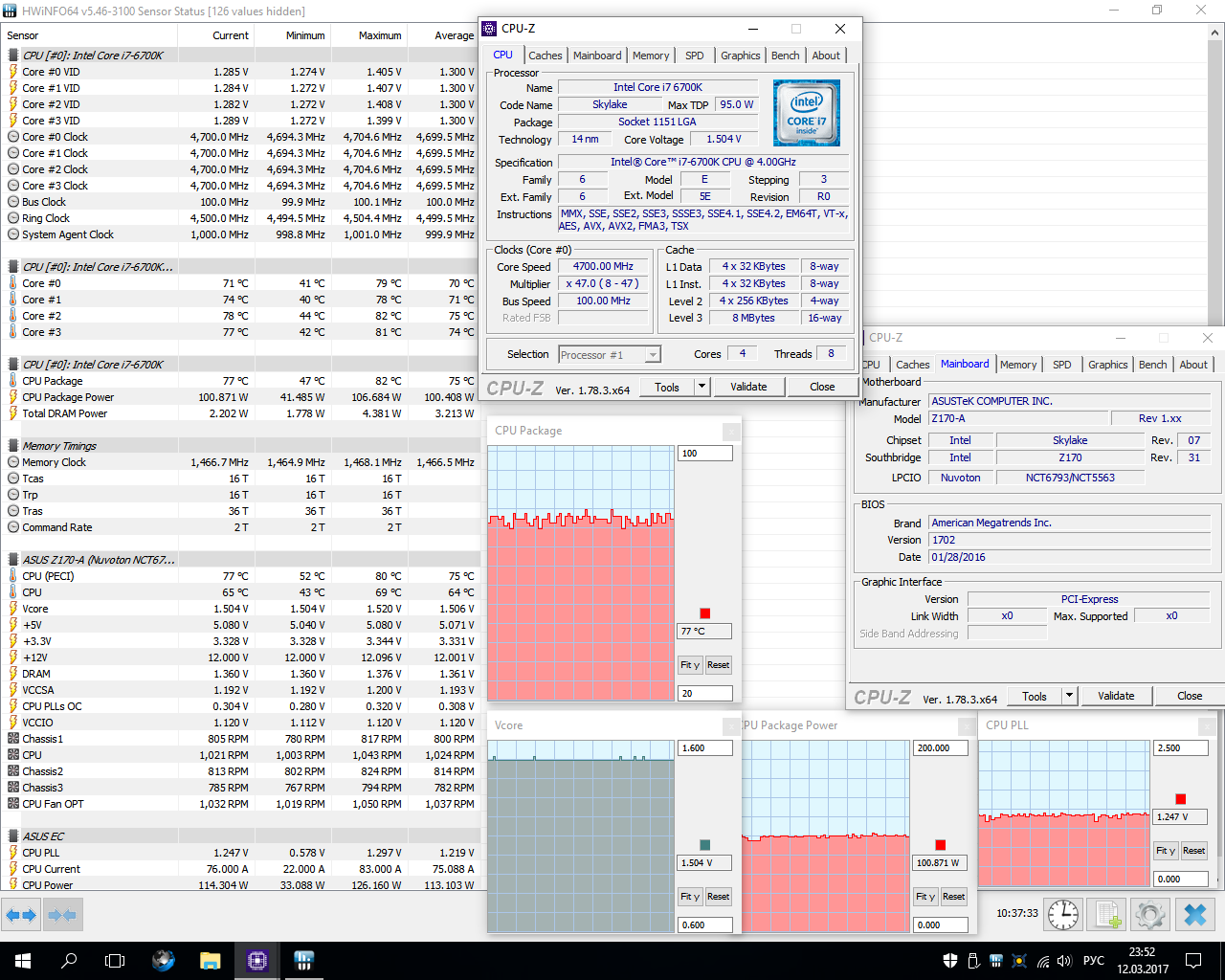Open the Action Center notifications icon
This screenshot has height=980, width=1225.
pyautogui.click(x=1193, y=961)
